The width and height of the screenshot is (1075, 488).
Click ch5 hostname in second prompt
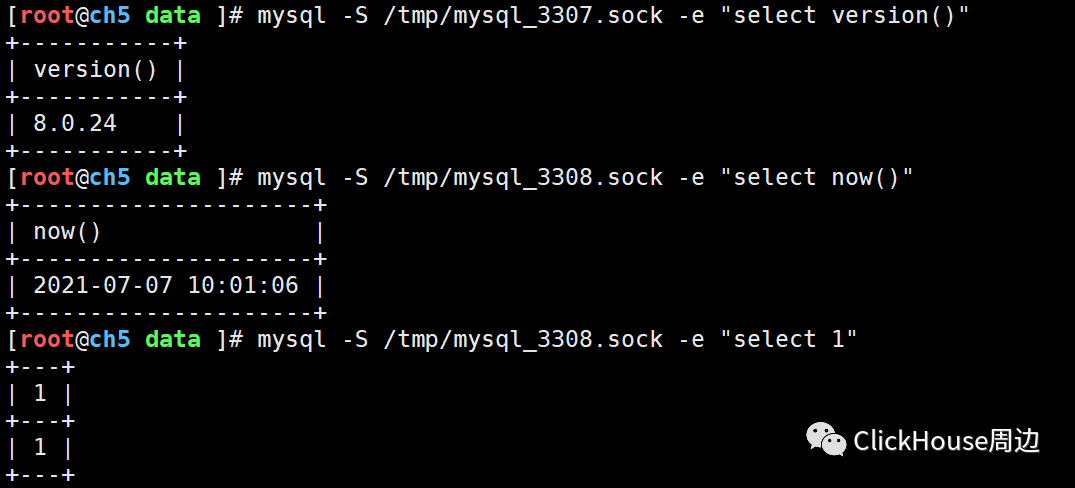pos(109,178)
